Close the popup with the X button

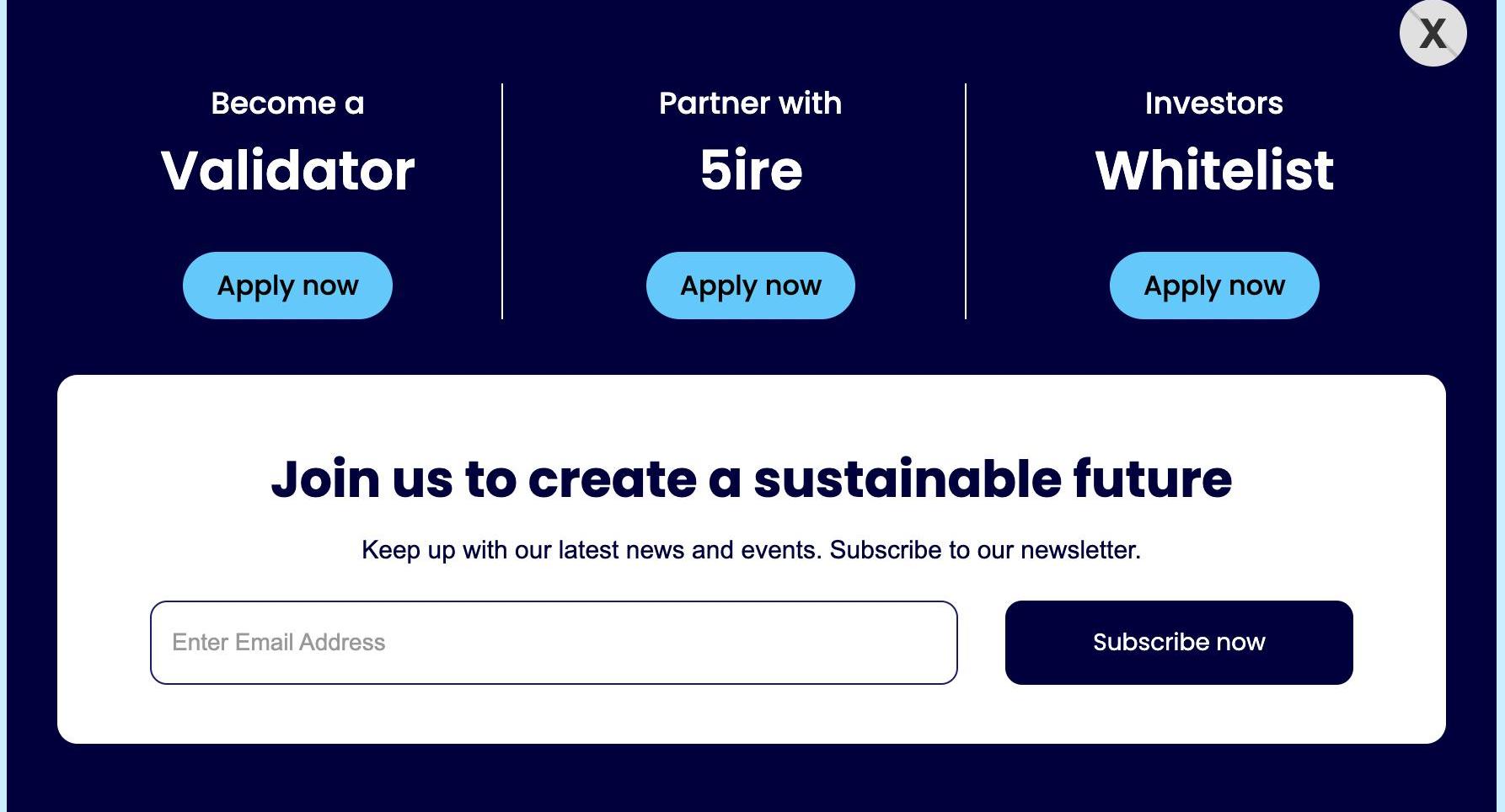[1433, 34]
